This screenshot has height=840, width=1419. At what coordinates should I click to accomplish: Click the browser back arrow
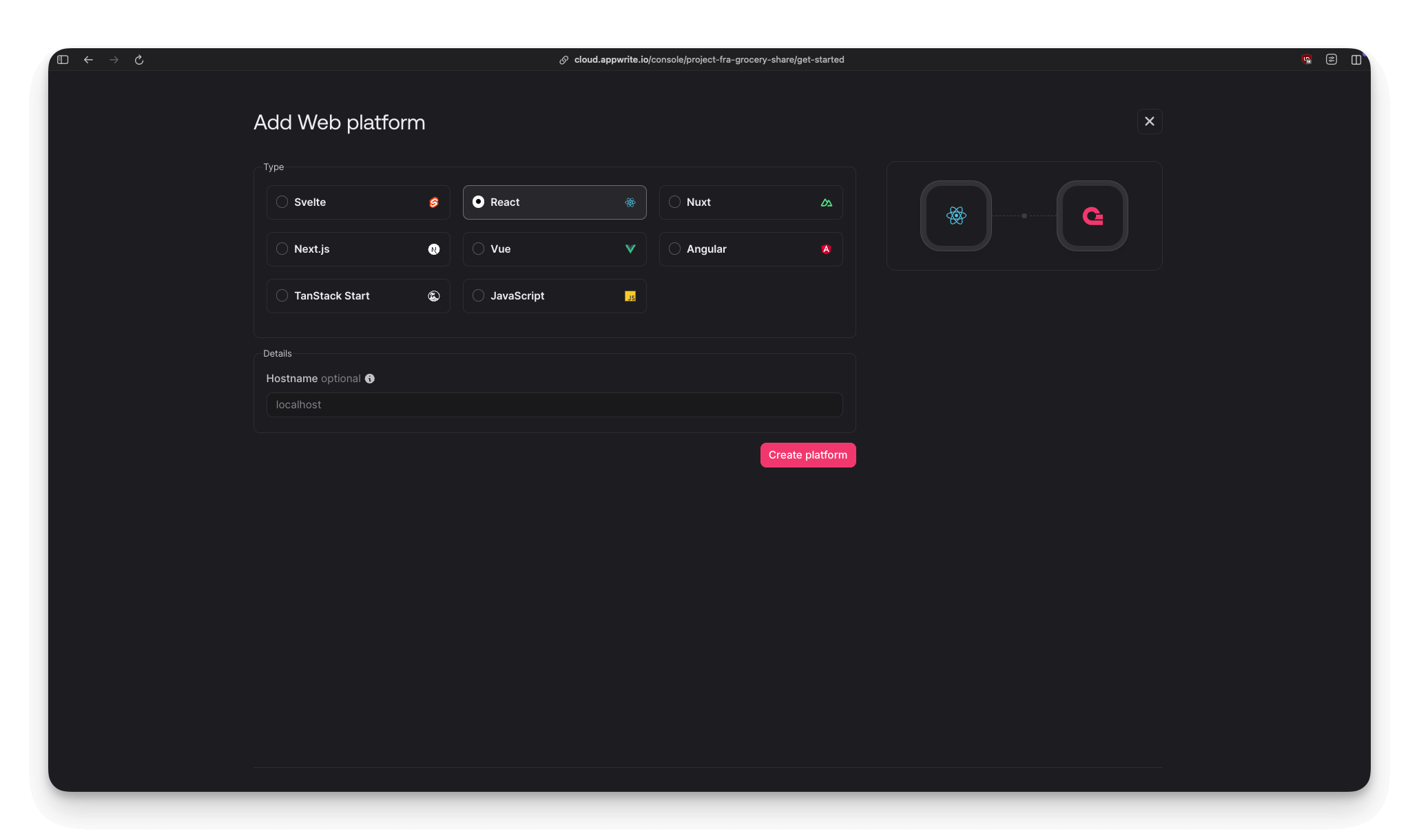coord(88,60)
